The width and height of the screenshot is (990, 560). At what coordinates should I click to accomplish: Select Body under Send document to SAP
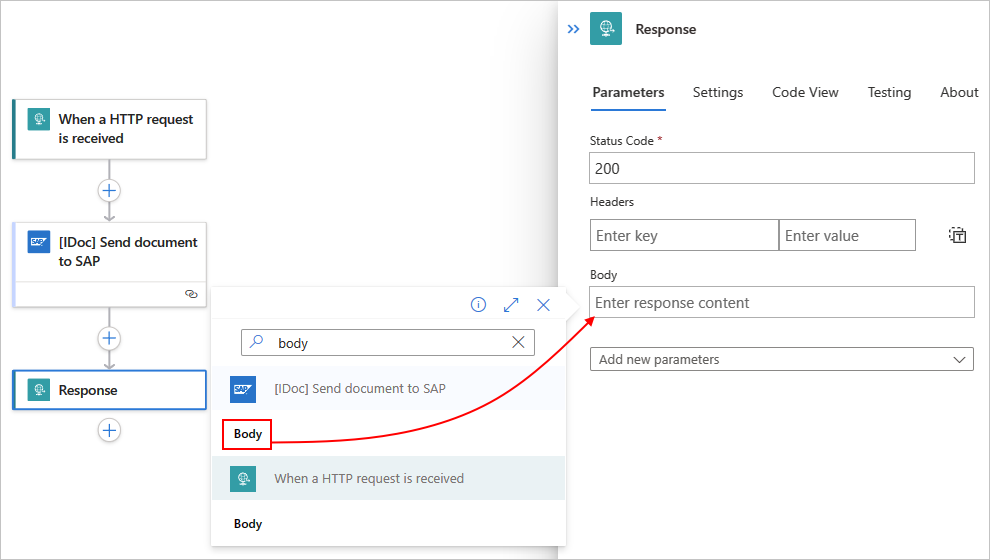pyautogui.click(x=248, y=434)
